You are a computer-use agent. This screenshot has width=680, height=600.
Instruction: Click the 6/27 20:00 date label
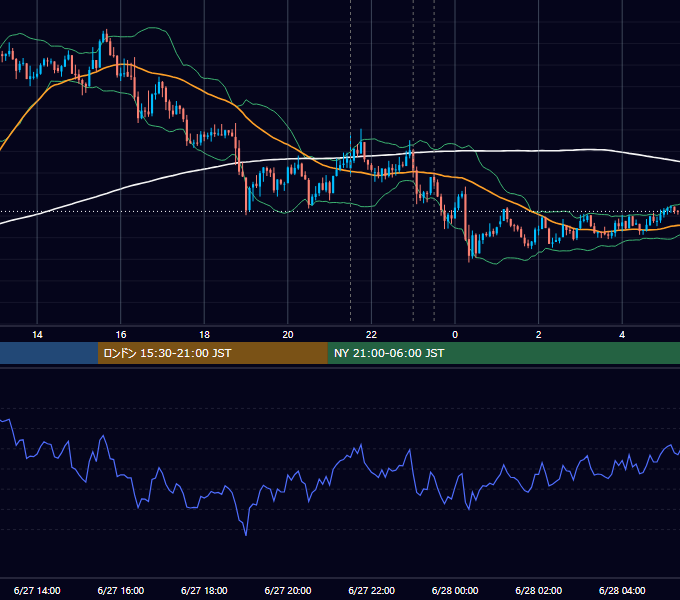288,590
